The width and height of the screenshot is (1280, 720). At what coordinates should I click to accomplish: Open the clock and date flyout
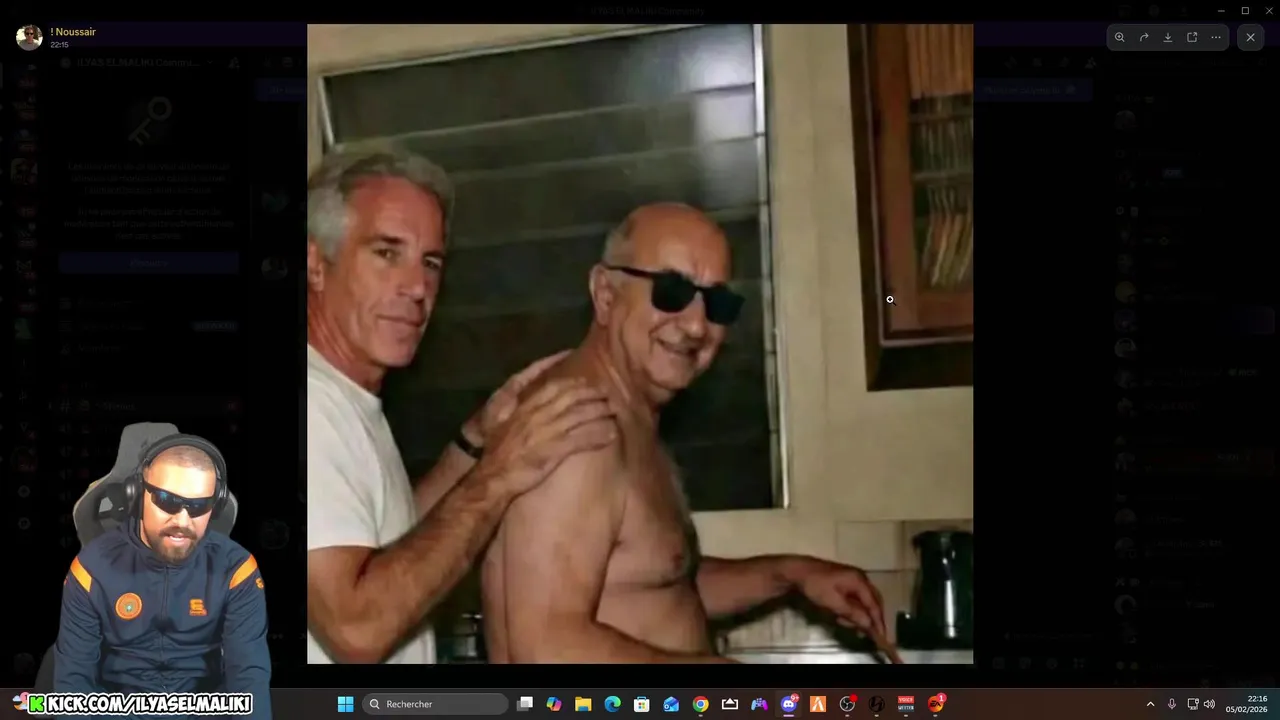[x=1246, y=704]
